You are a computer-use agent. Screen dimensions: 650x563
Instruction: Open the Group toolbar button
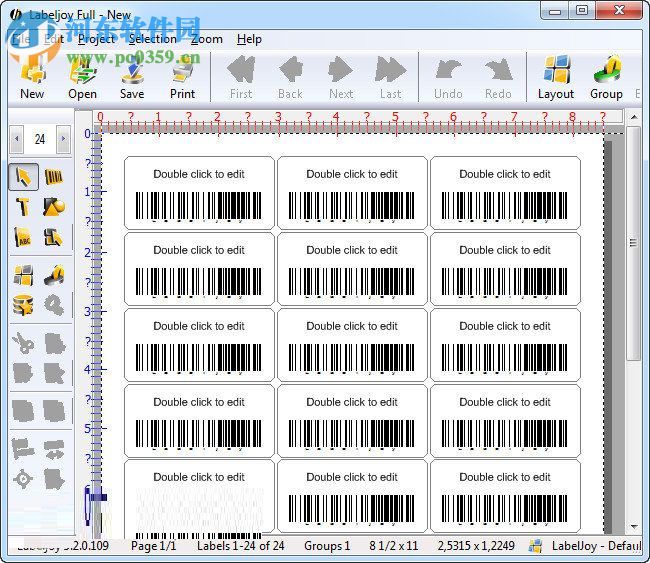pyautogui.click(x=606, y=78)
